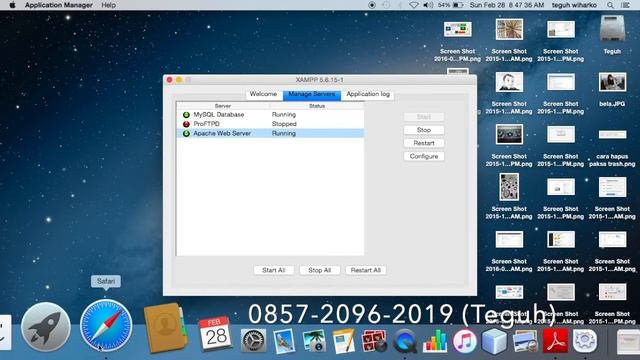Click the Stopped status cell

coord(284,124)
